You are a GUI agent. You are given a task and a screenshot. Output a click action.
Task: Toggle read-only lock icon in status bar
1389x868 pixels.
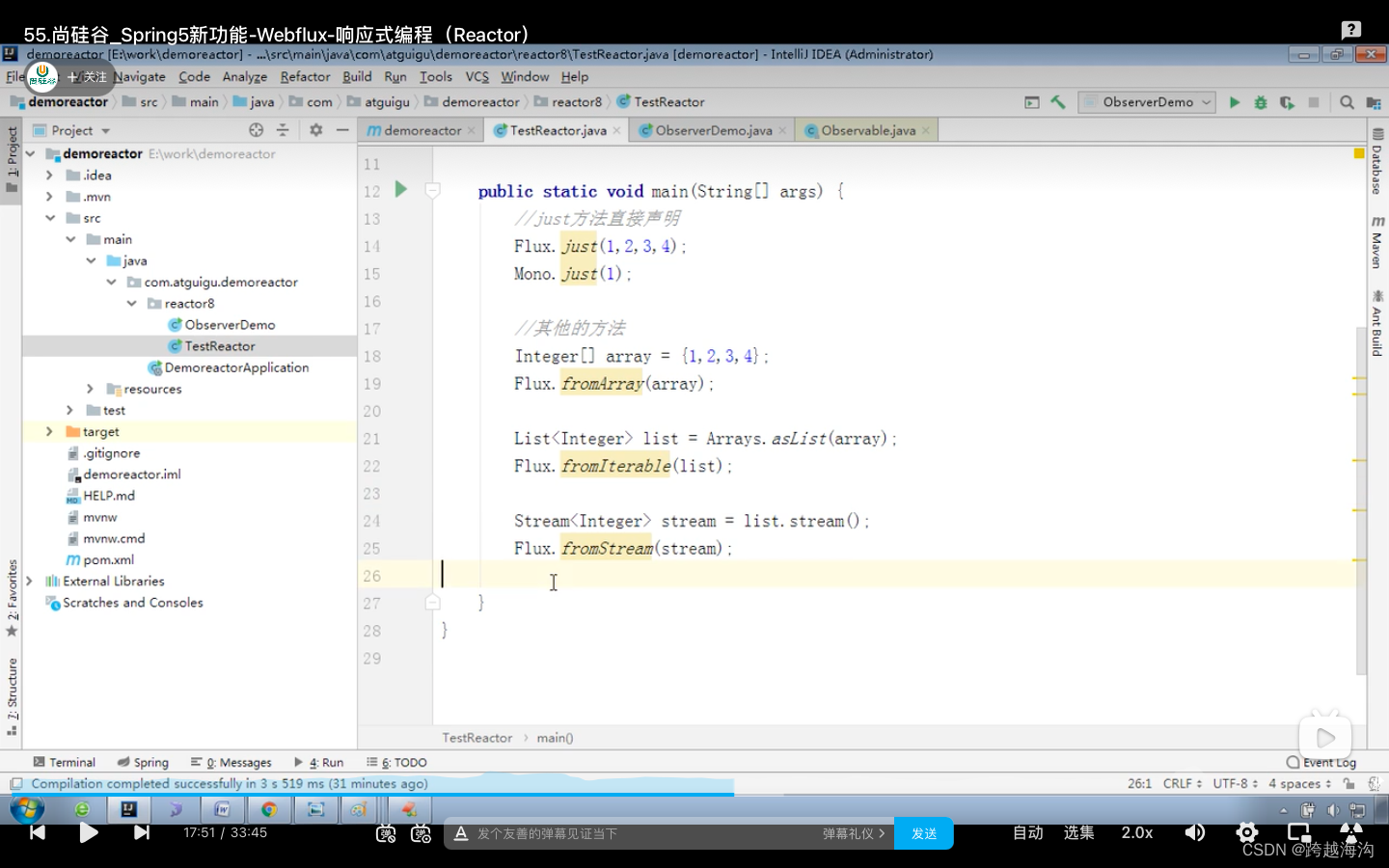point(1349,784)
